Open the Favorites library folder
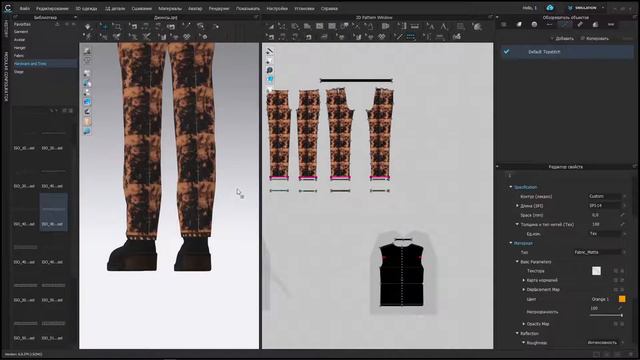This screenshot has height=360, width=640. click(22, 24)
